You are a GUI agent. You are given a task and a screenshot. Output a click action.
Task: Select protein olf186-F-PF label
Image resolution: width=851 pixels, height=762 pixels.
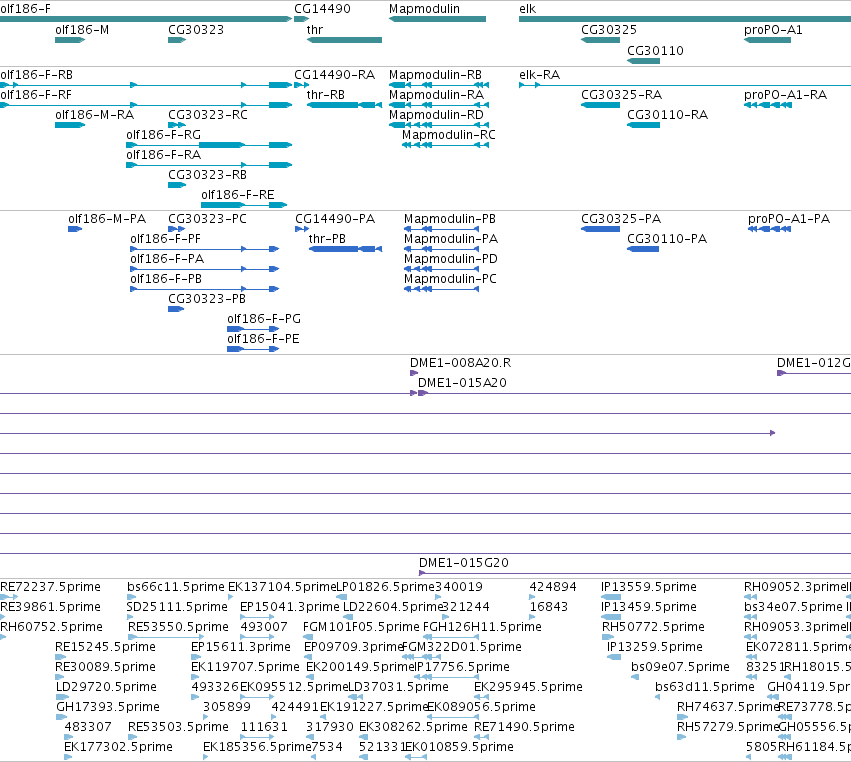[166, 239]
